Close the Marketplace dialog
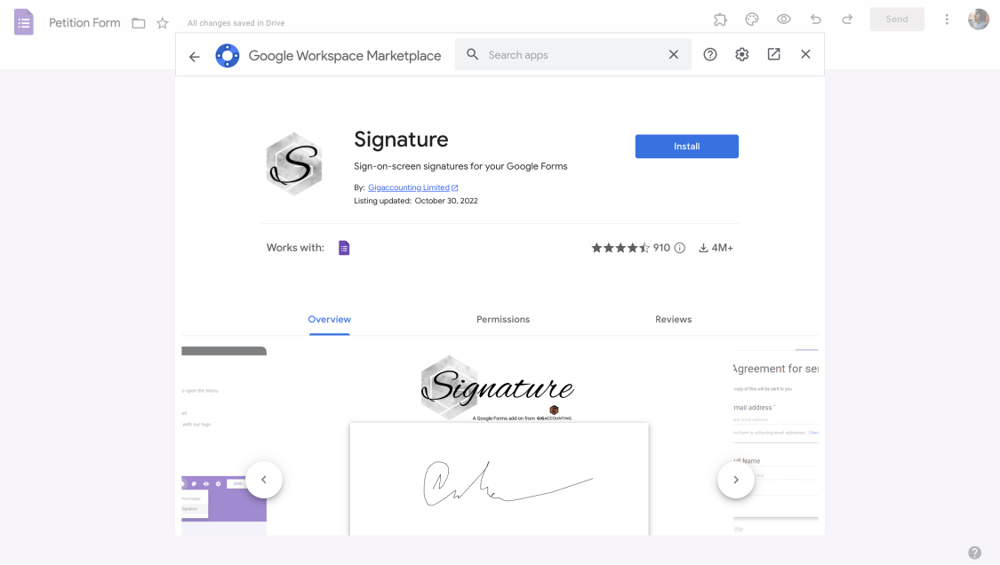This screenshot has height=565, width=1000. pos(805,54)
